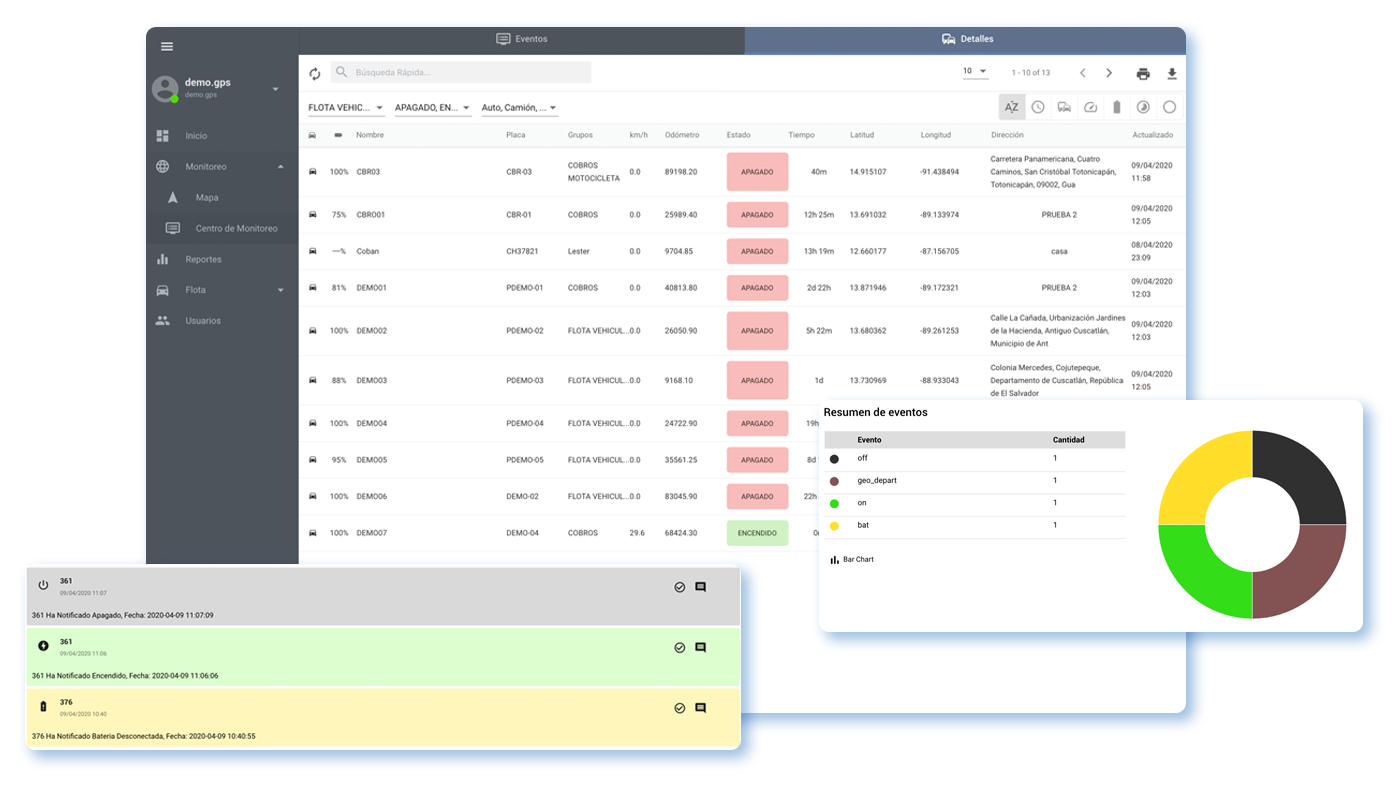Click car icon in CBR03 row
Viewport: 1400px width, 800px height.
pos(313,172)
